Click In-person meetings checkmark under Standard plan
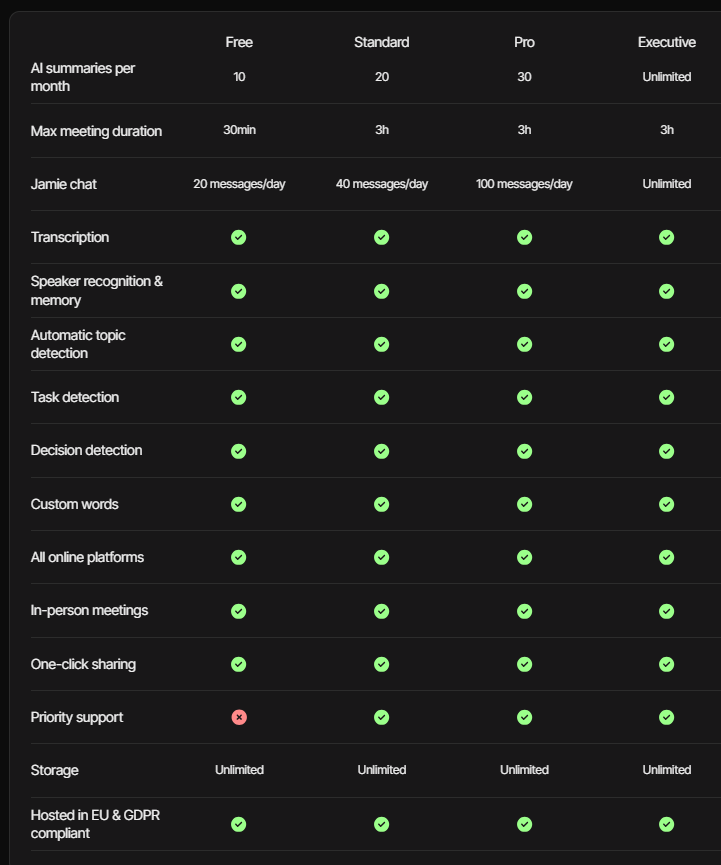This screenshot has height=865, width=721. coord(381,611)
